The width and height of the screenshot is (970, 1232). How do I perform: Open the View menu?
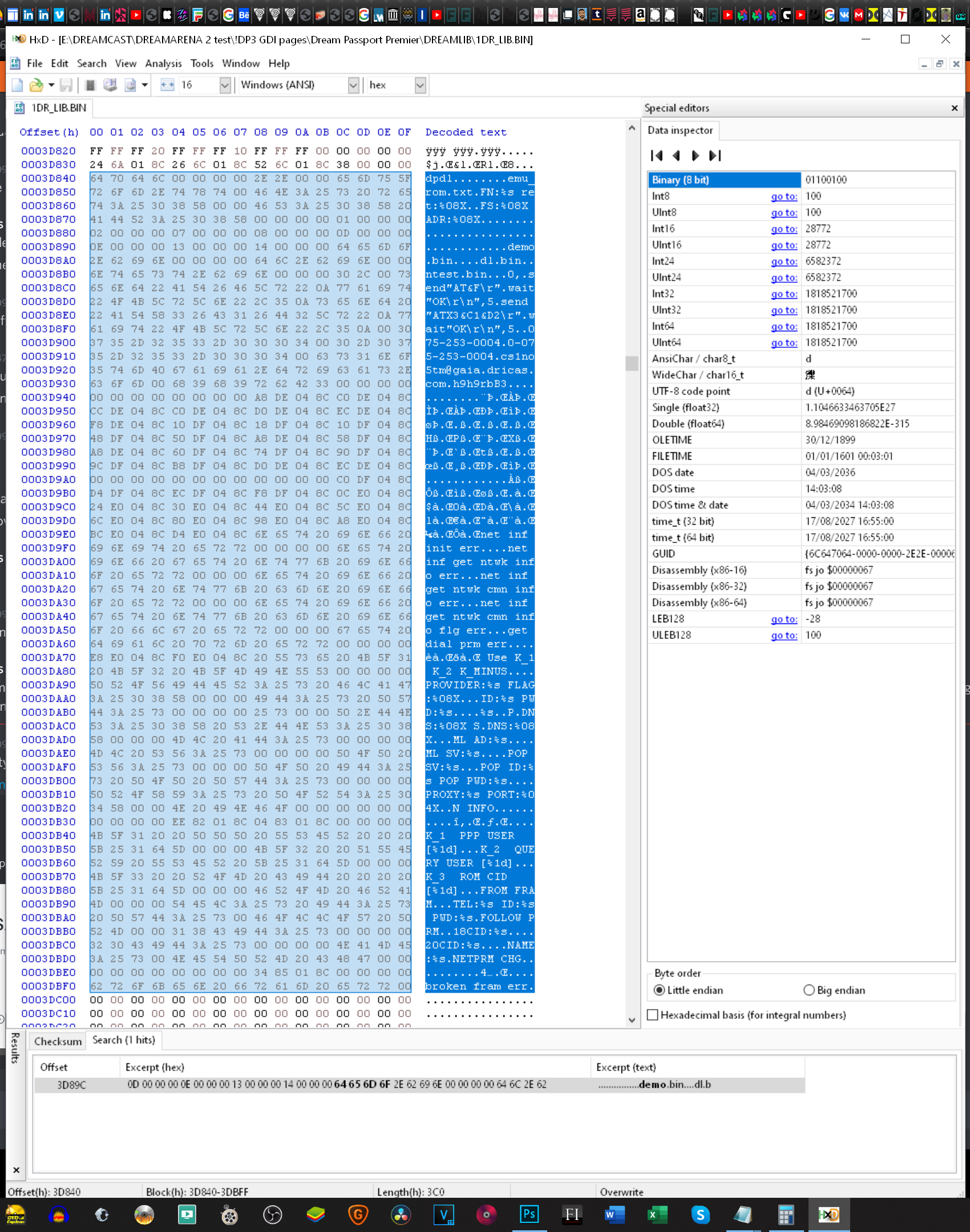point(126,63)
